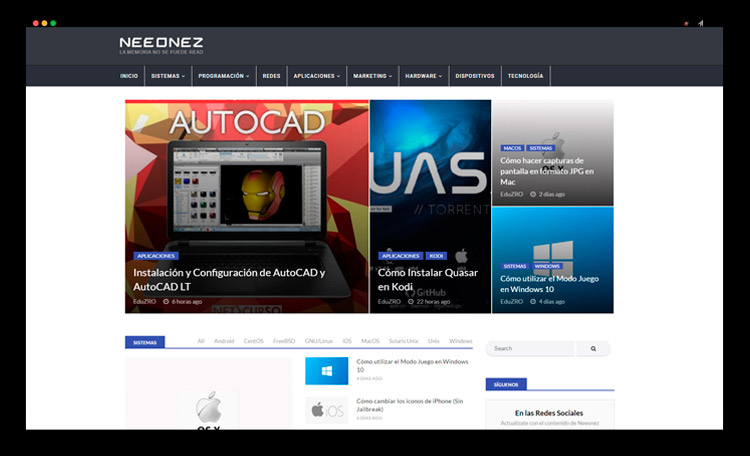Click the Sistemas tag on the Windows 10 post
Viewport: 750px width, 456px height.
[x=515, y=266]
